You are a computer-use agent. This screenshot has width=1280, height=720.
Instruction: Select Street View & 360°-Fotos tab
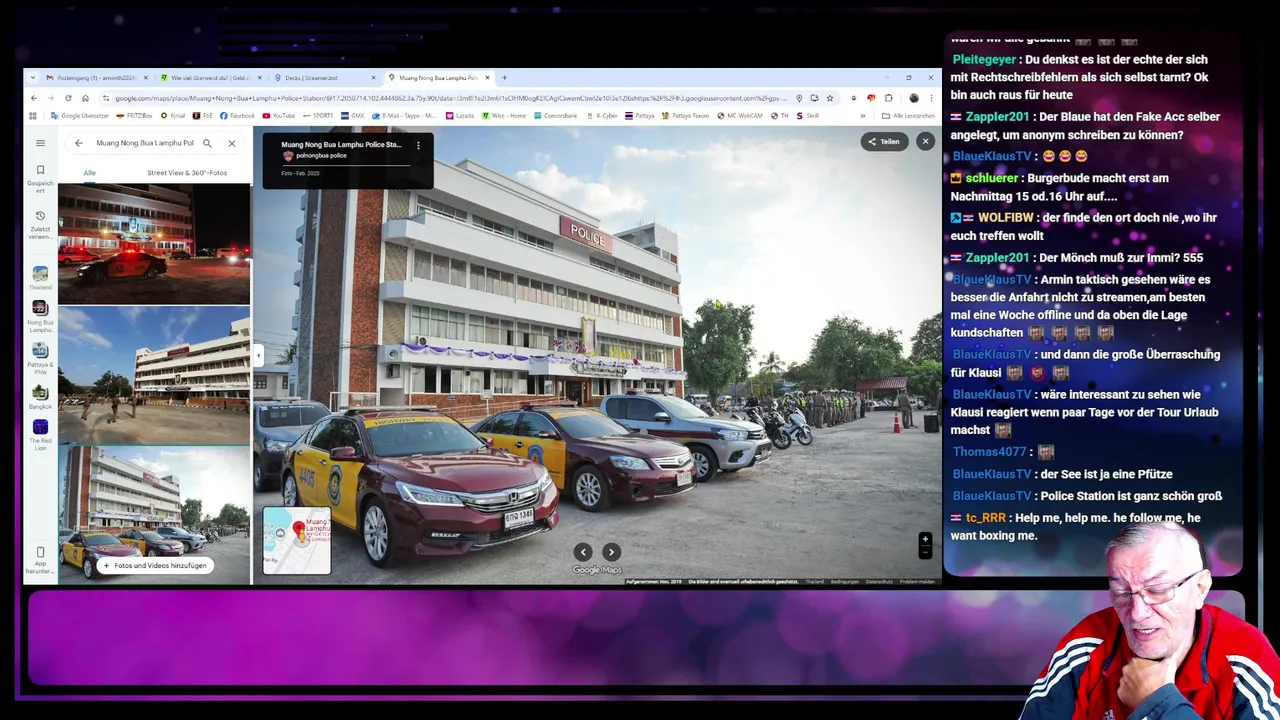[x=187, y=172]
